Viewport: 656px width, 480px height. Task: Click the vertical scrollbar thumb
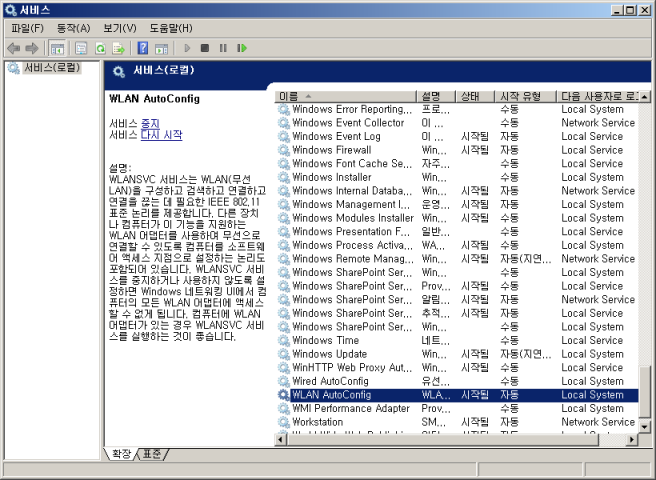(645, 393)
